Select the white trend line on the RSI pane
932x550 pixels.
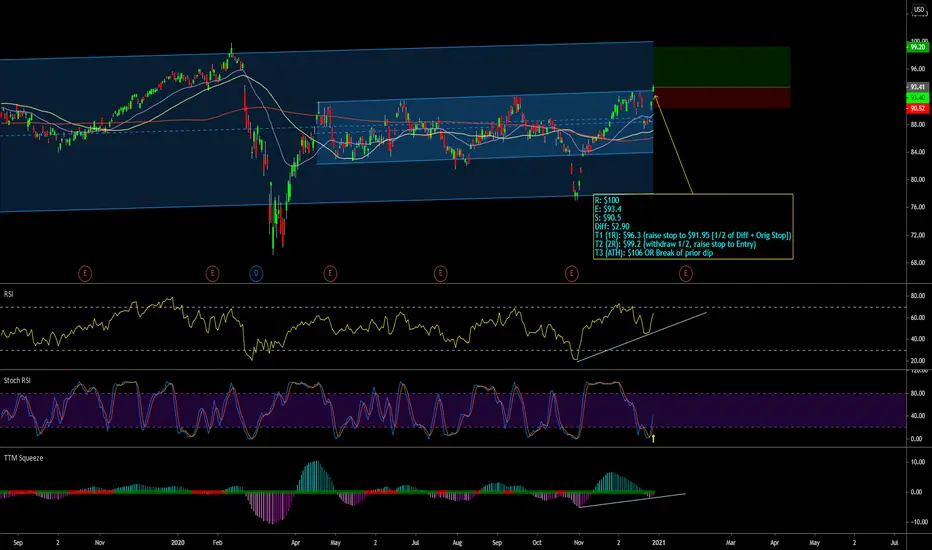click(x=641, y=337)
